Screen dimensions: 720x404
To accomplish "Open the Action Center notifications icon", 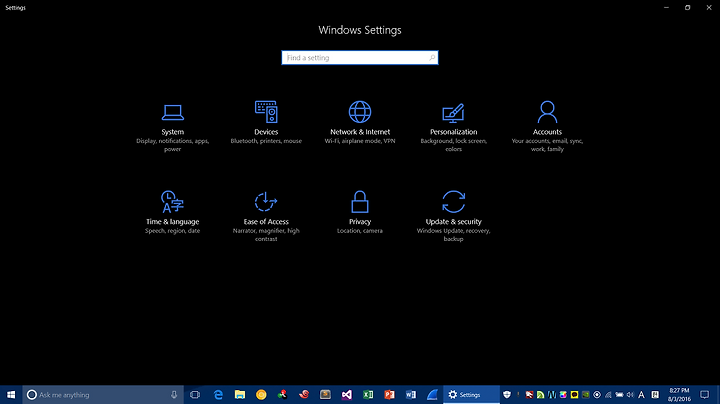I will point(705,395).
